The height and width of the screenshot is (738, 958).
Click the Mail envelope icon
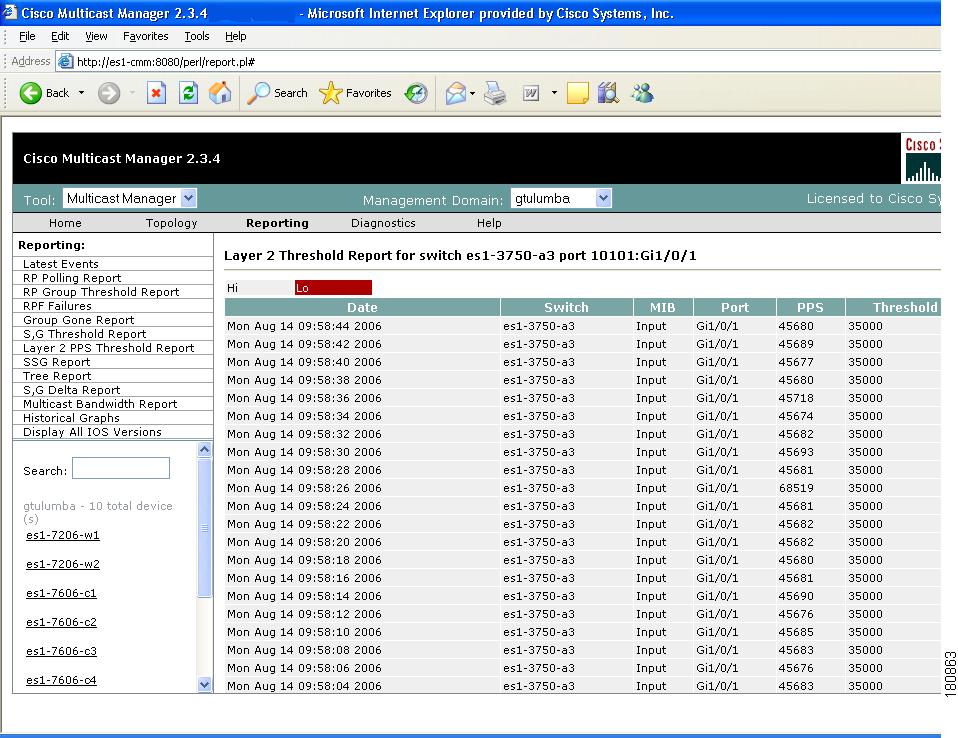coord(456,93)
